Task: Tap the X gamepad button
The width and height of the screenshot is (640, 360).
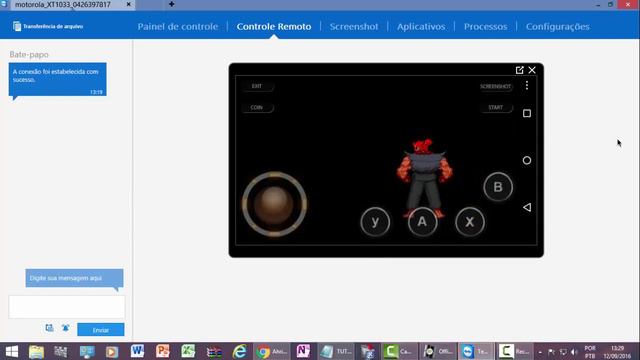Action: 470,222
